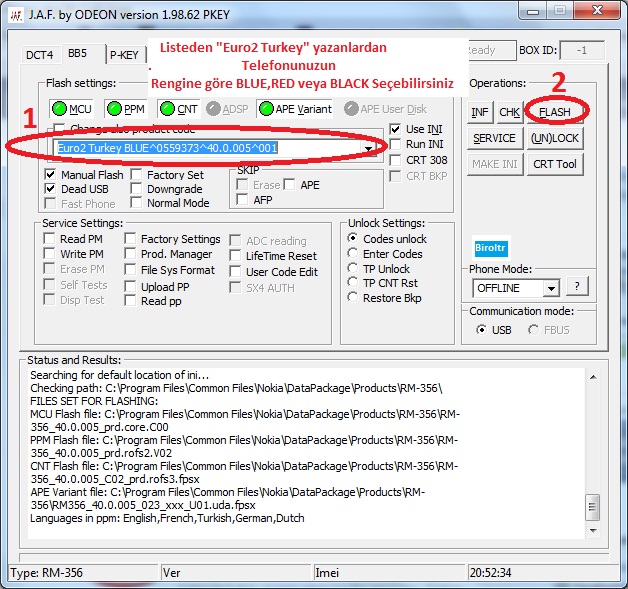Click the question mark phone mode button
The width and height of the screenshot is (628, 589).
click(x=577, y=286)
